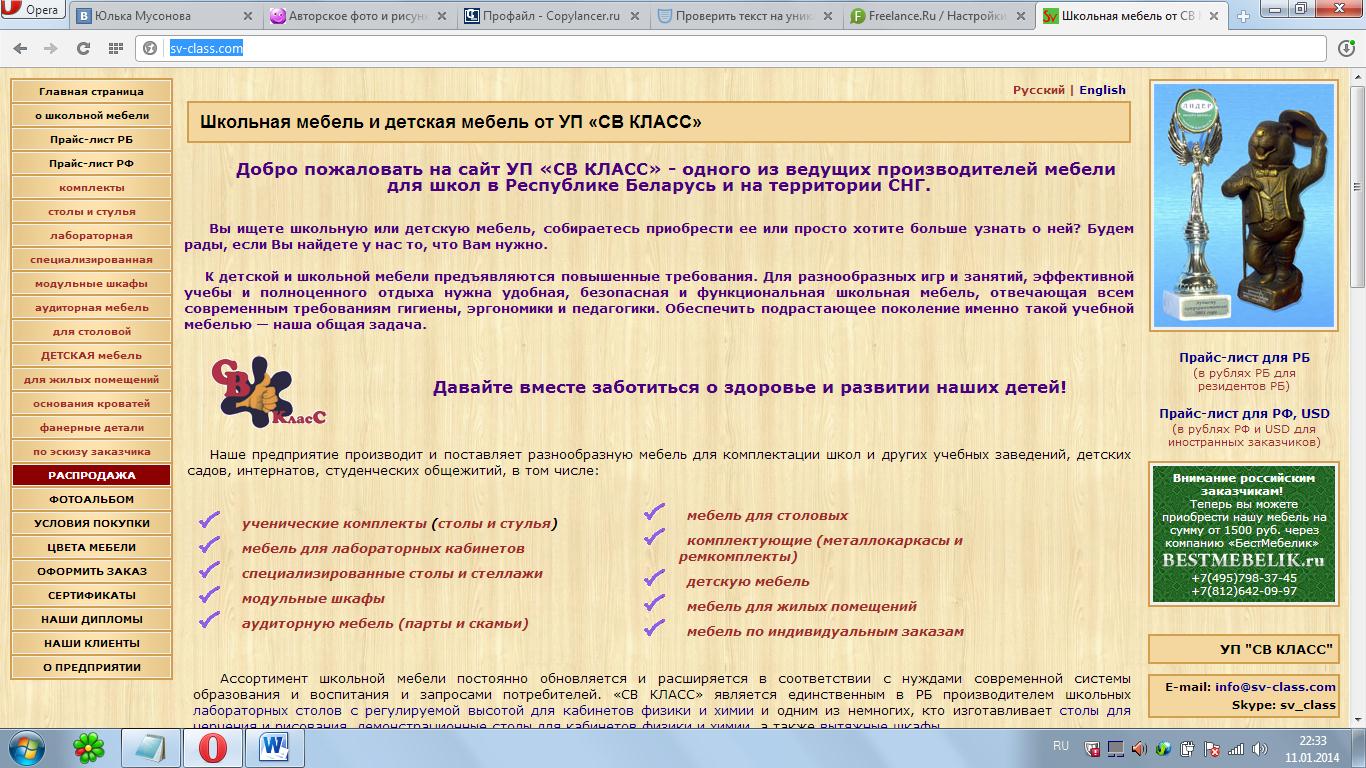1366x768 pixels.
Task: Open the столы и стулья link in list
Action: [494, 523]
